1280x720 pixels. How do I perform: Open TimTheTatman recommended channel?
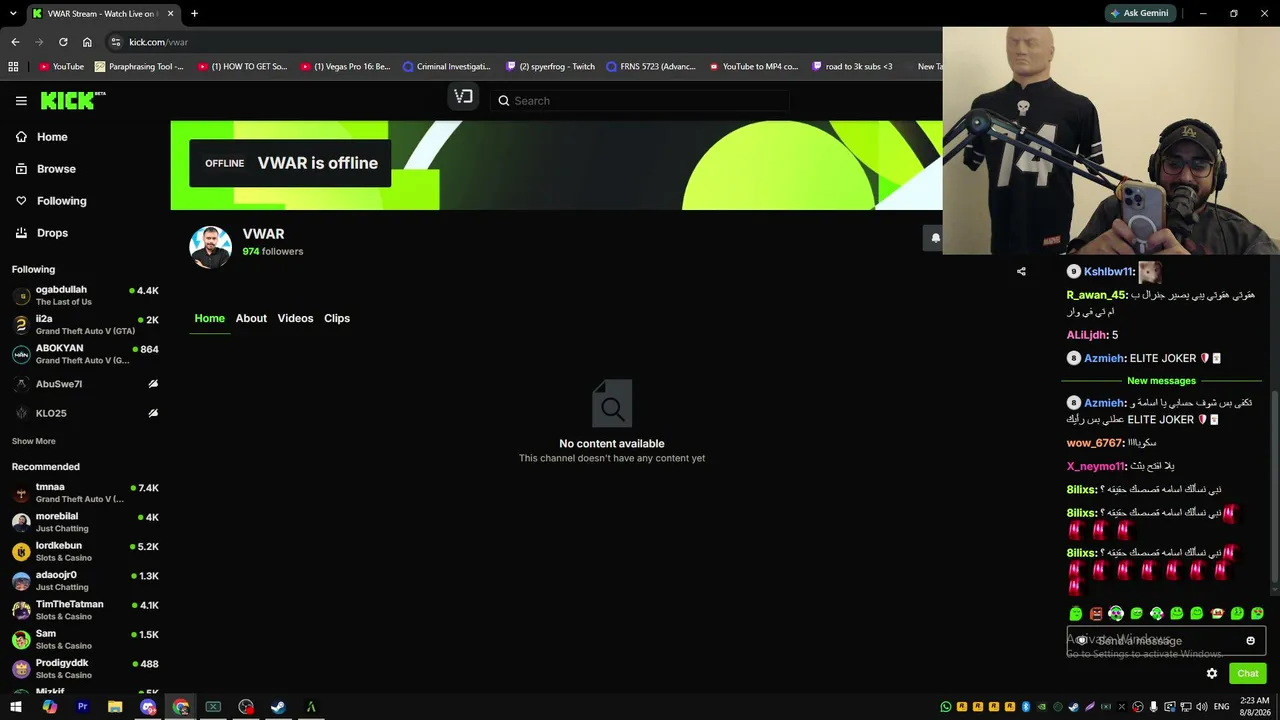85,610
